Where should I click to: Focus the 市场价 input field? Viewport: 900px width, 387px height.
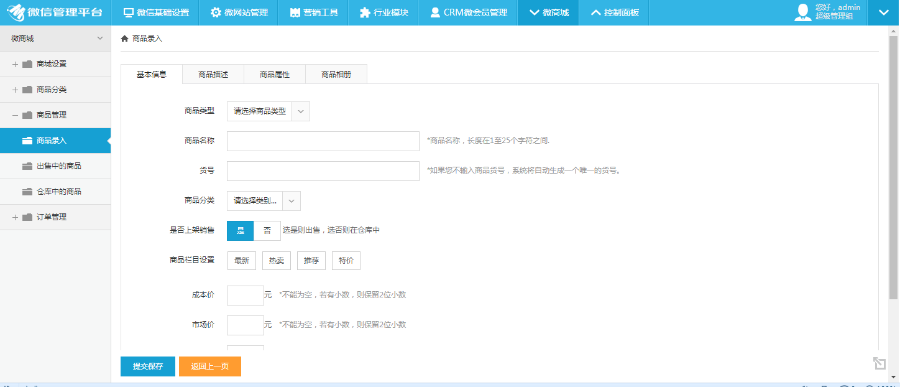point(245,325)
